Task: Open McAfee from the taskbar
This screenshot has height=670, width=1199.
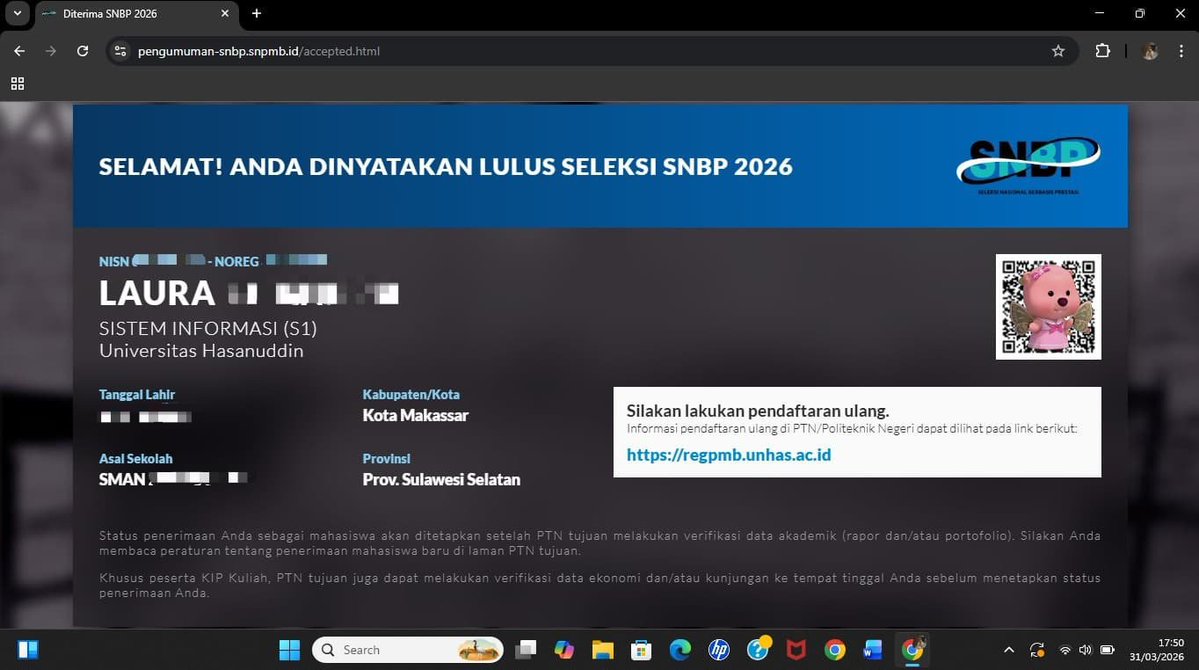Action: tap(796, 650)
